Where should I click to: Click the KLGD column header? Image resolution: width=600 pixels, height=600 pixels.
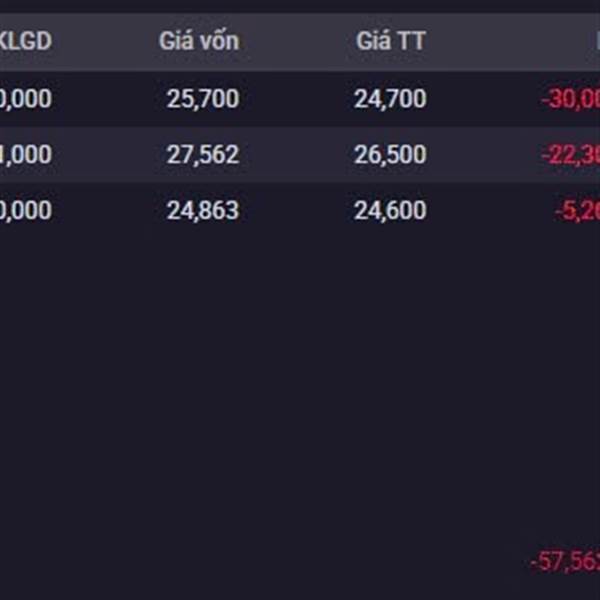pos(26,41)
